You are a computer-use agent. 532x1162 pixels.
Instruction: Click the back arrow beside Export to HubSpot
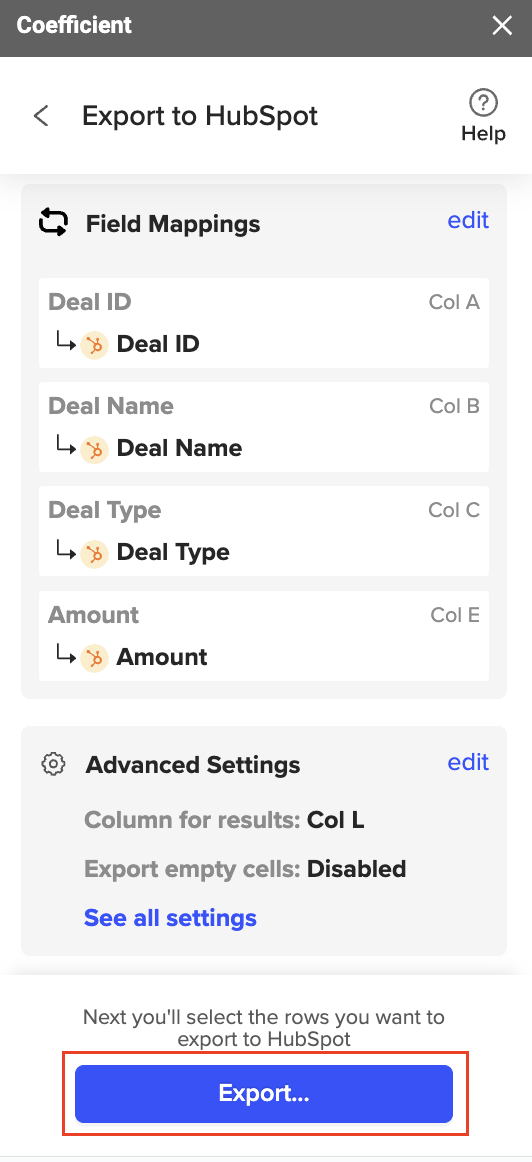click(41, 116)
